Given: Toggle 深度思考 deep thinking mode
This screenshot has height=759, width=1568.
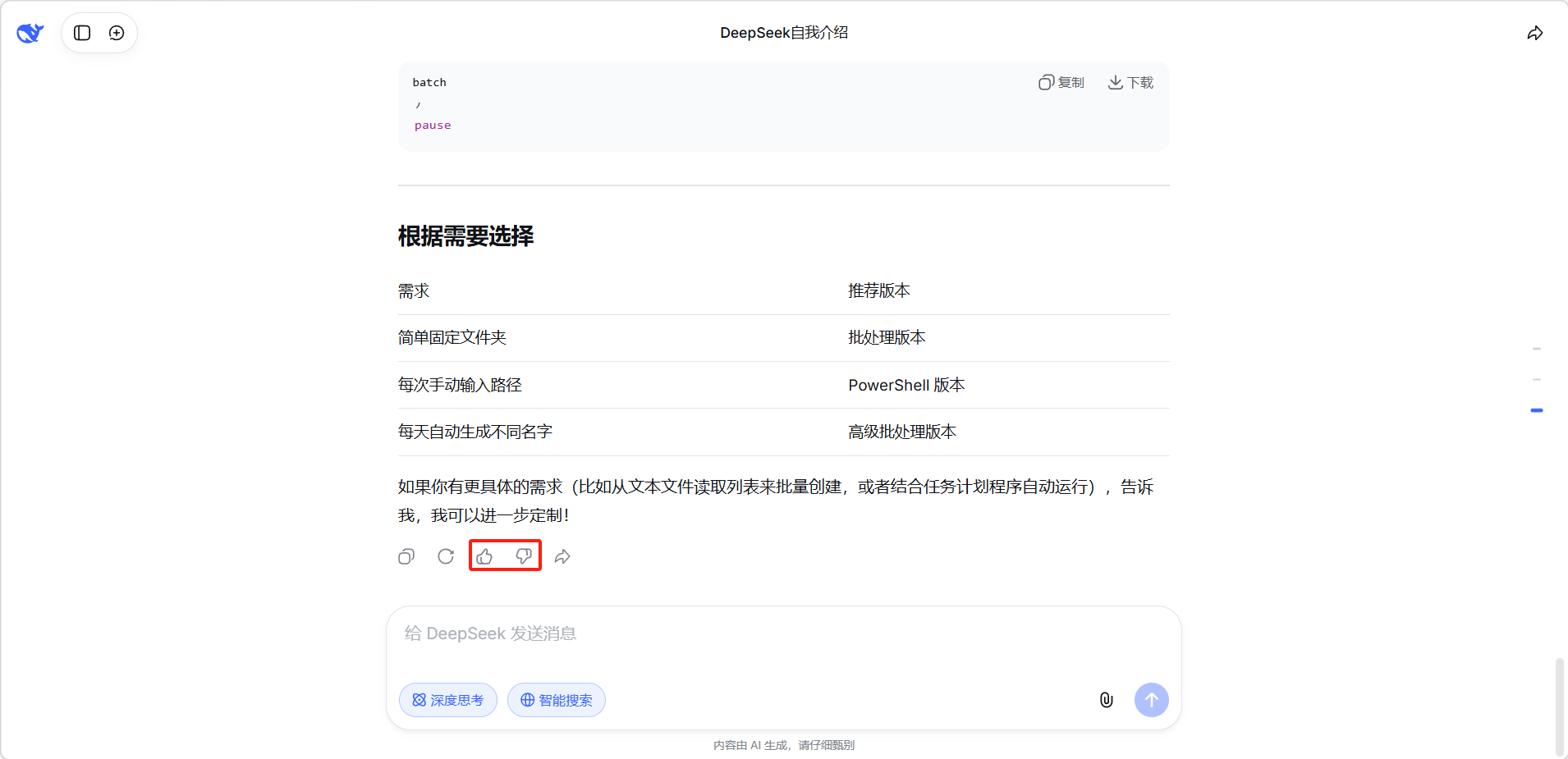Looking at the screenshot, I should click(448, 700).
